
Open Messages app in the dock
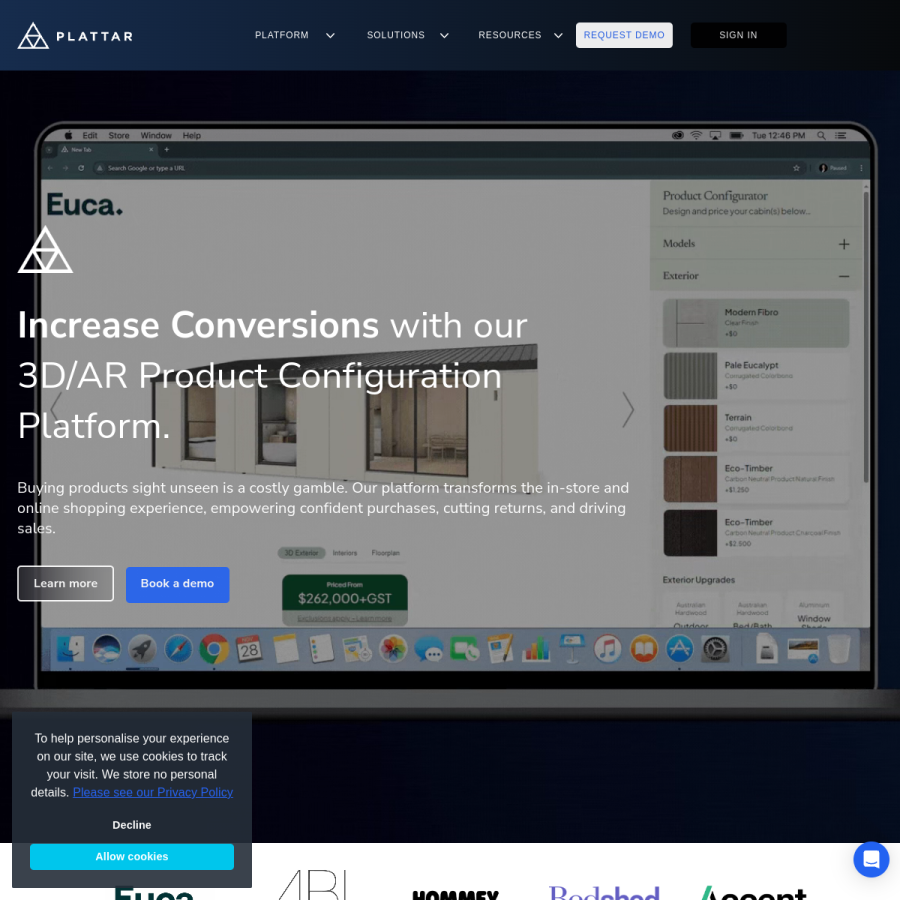(429, 649)
